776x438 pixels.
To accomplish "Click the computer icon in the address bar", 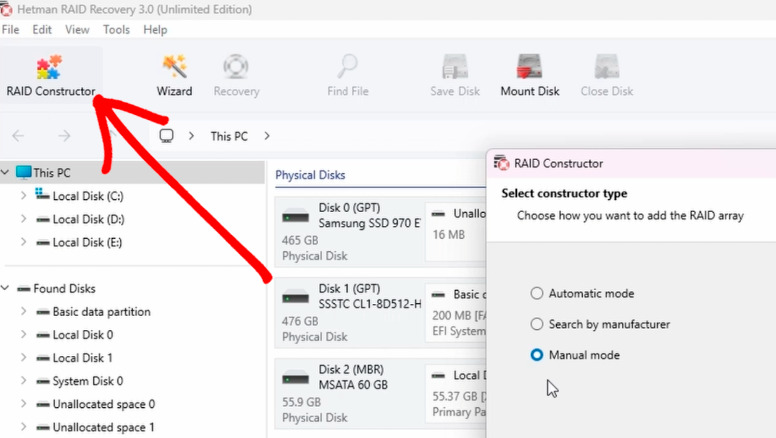I will tap(166, 136).
